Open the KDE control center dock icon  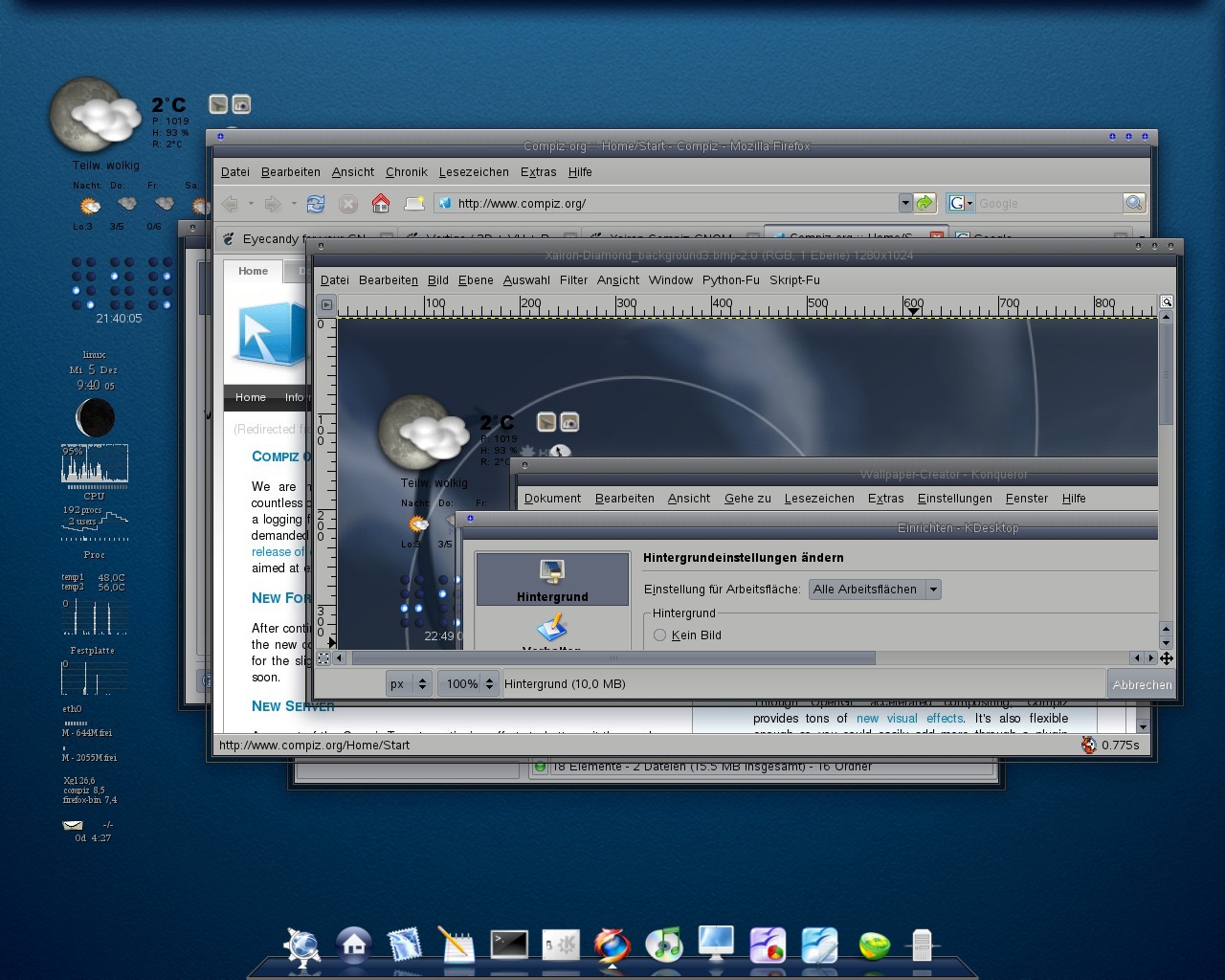[x=561, y=946]
